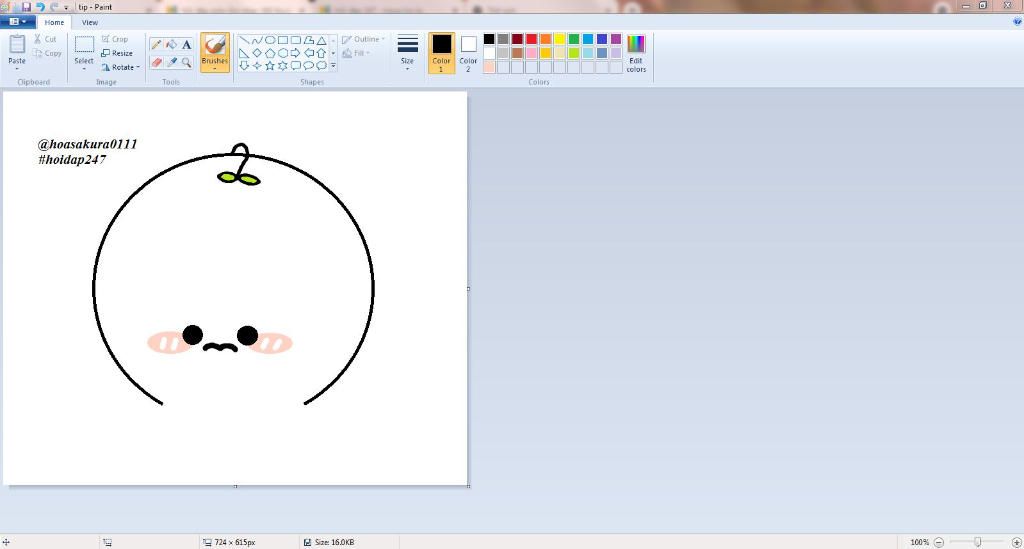The image size is (1024, 549).
Task: Open Customize Quick Access Toolbar arrow
Action: pos(66,7)
